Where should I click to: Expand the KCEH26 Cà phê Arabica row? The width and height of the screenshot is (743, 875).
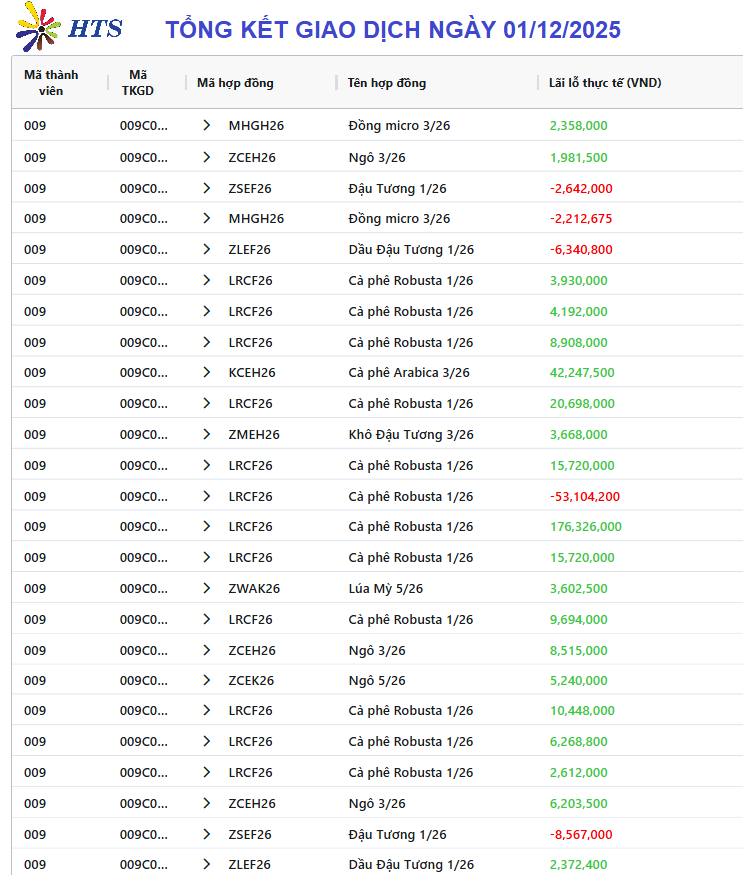[207, 373]
